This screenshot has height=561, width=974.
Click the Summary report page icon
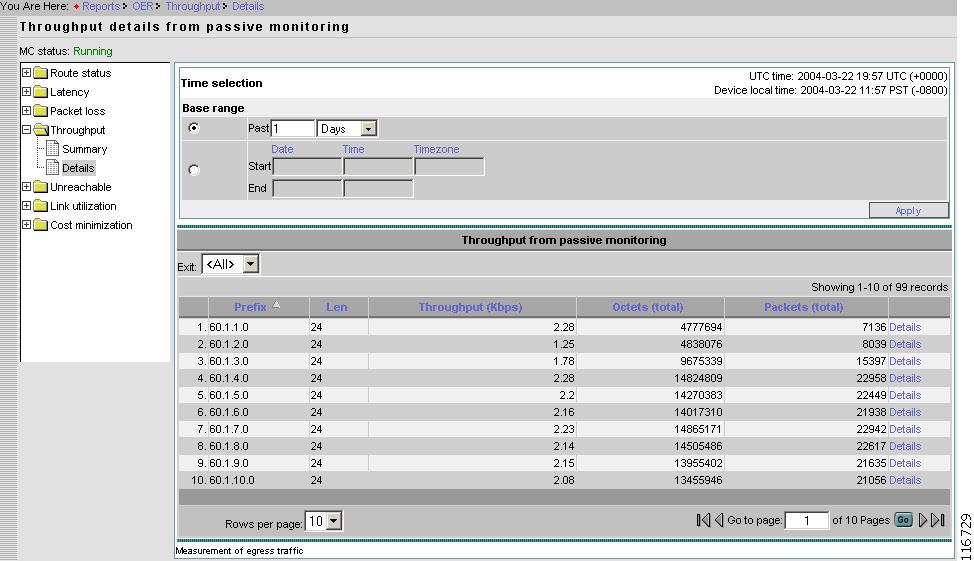(54, 149)
